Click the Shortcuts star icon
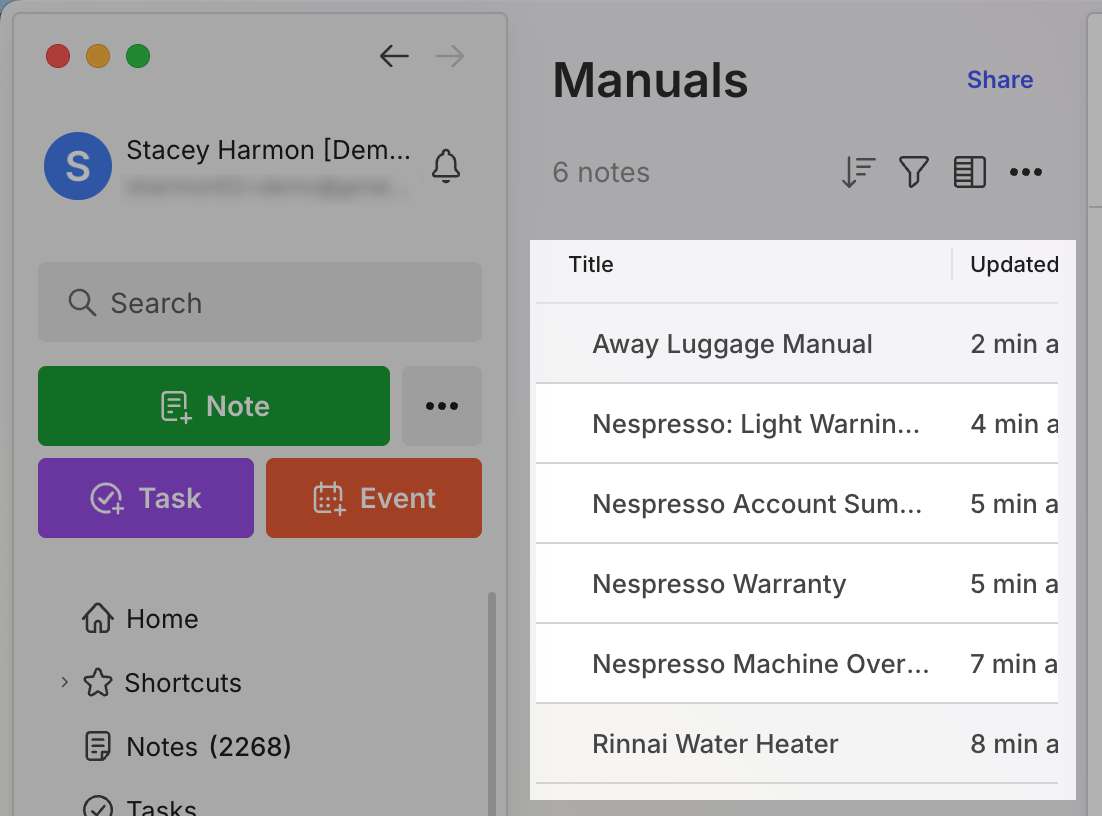 pyautogui.click(x=98, y=682)
